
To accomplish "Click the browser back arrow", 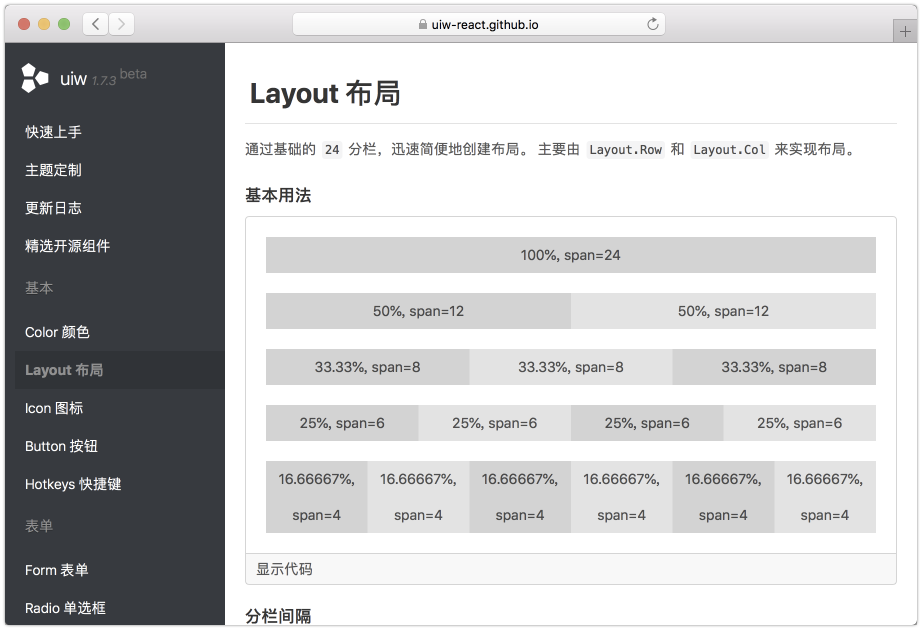I will (x=96, y=24).
